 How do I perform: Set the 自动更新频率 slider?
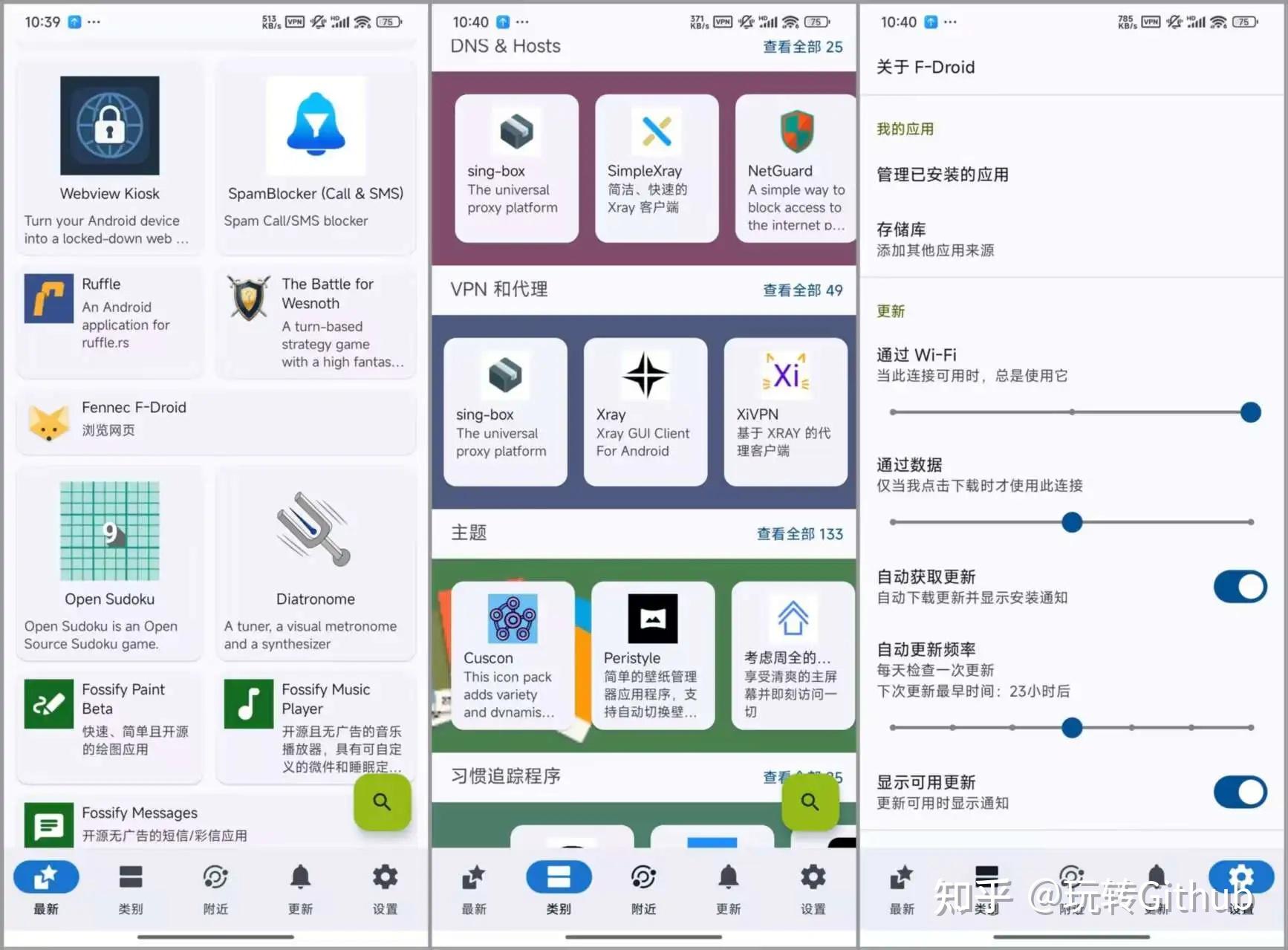coord(1072,728)
